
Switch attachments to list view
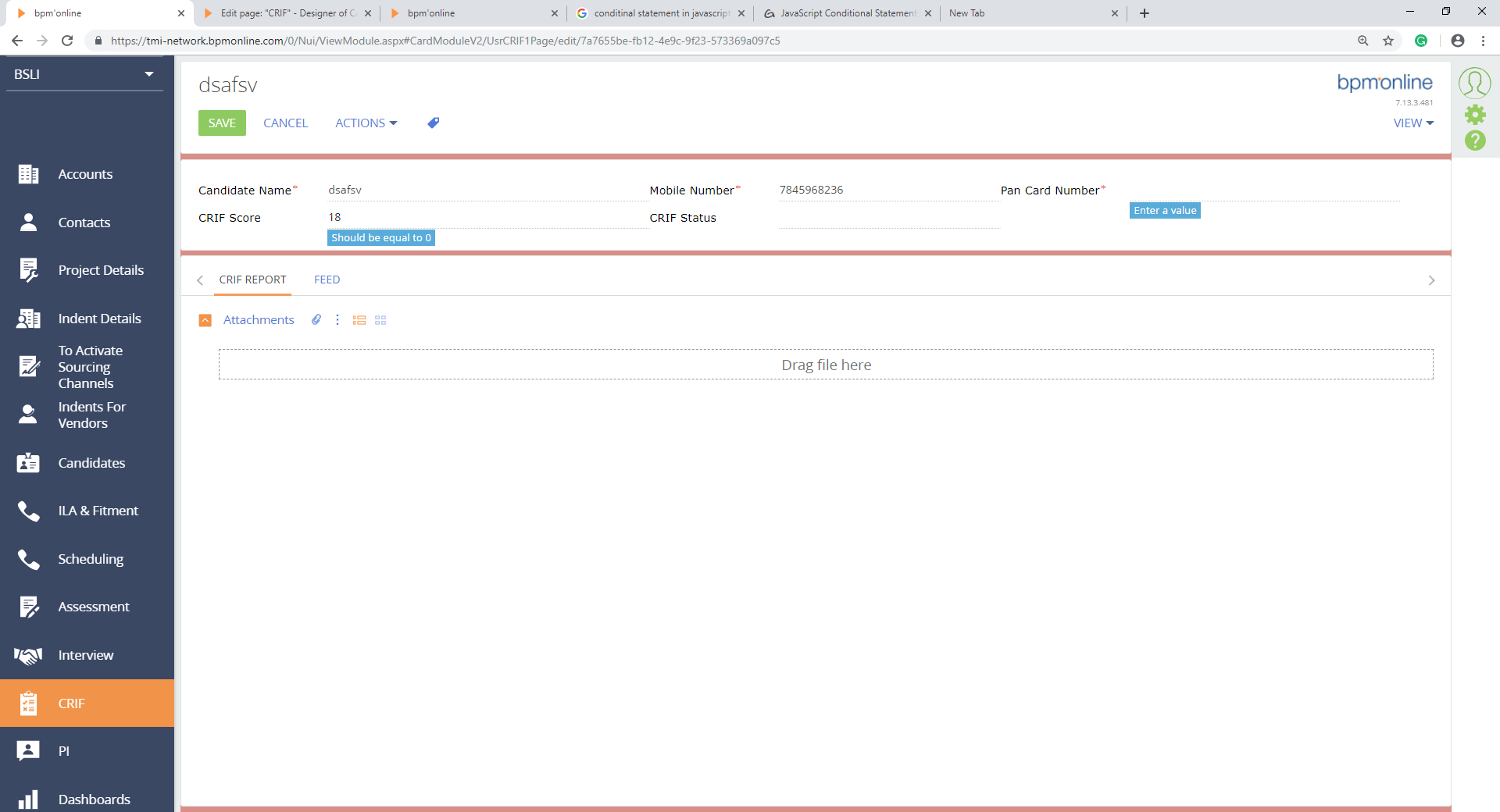pyautogui.click(x=359, y=320)
